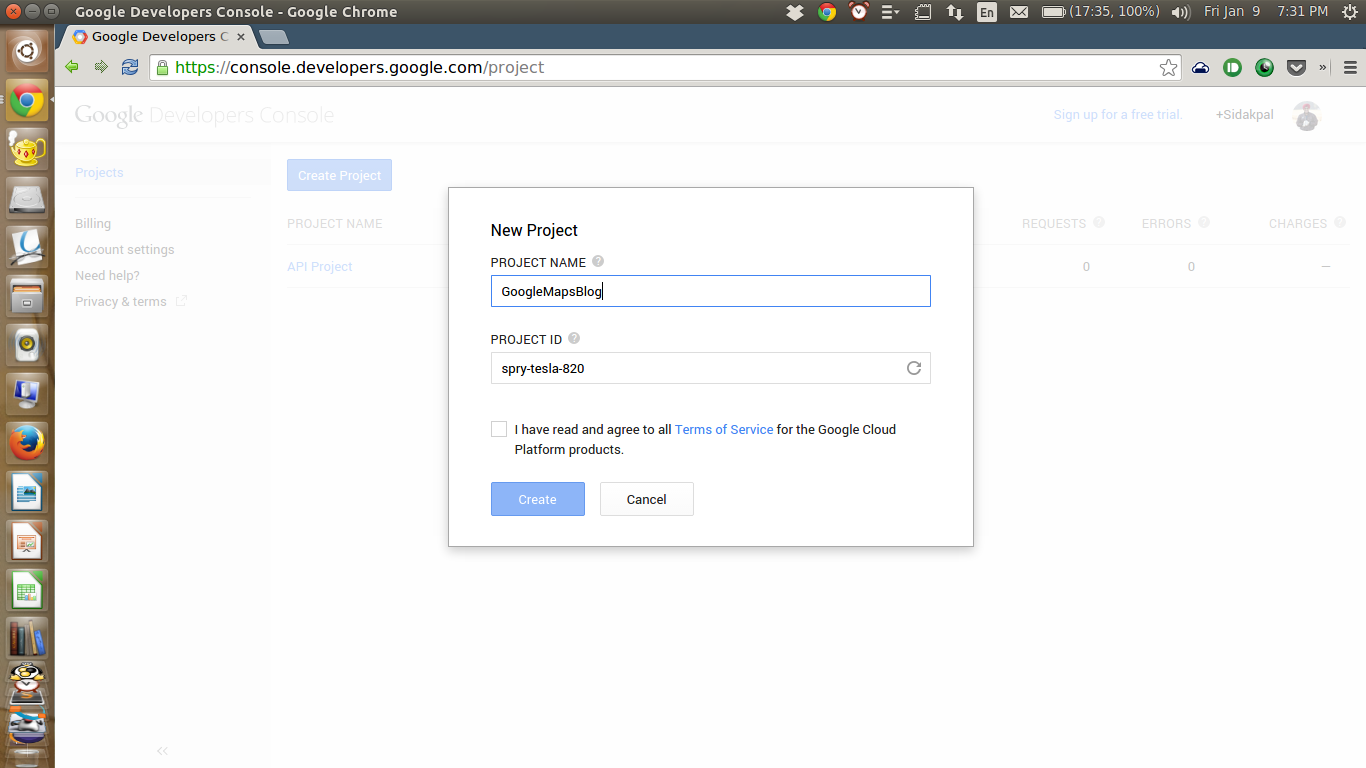This screenshot has height=768, width=1366.
Task: Open Billing in the sidebar
Action: [x=93, y=223]
